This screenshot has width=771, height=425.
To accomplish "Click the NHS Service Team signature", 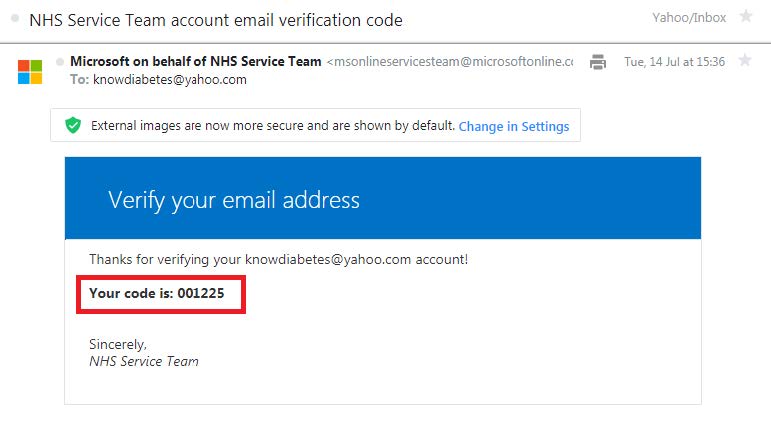I will click(x=144, y=361).
